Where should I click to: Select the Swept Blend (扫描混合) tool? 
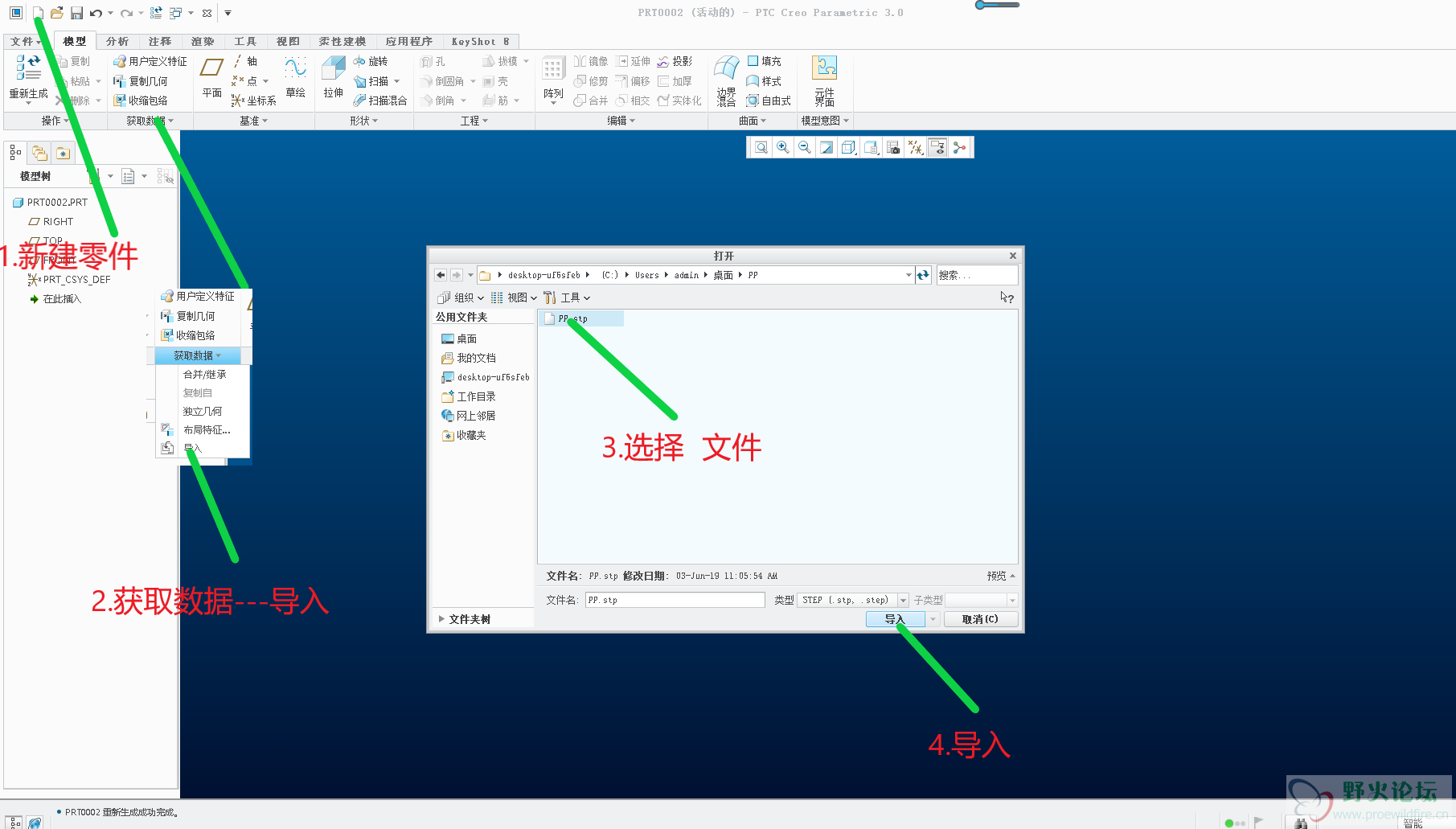tap(380, 101)
